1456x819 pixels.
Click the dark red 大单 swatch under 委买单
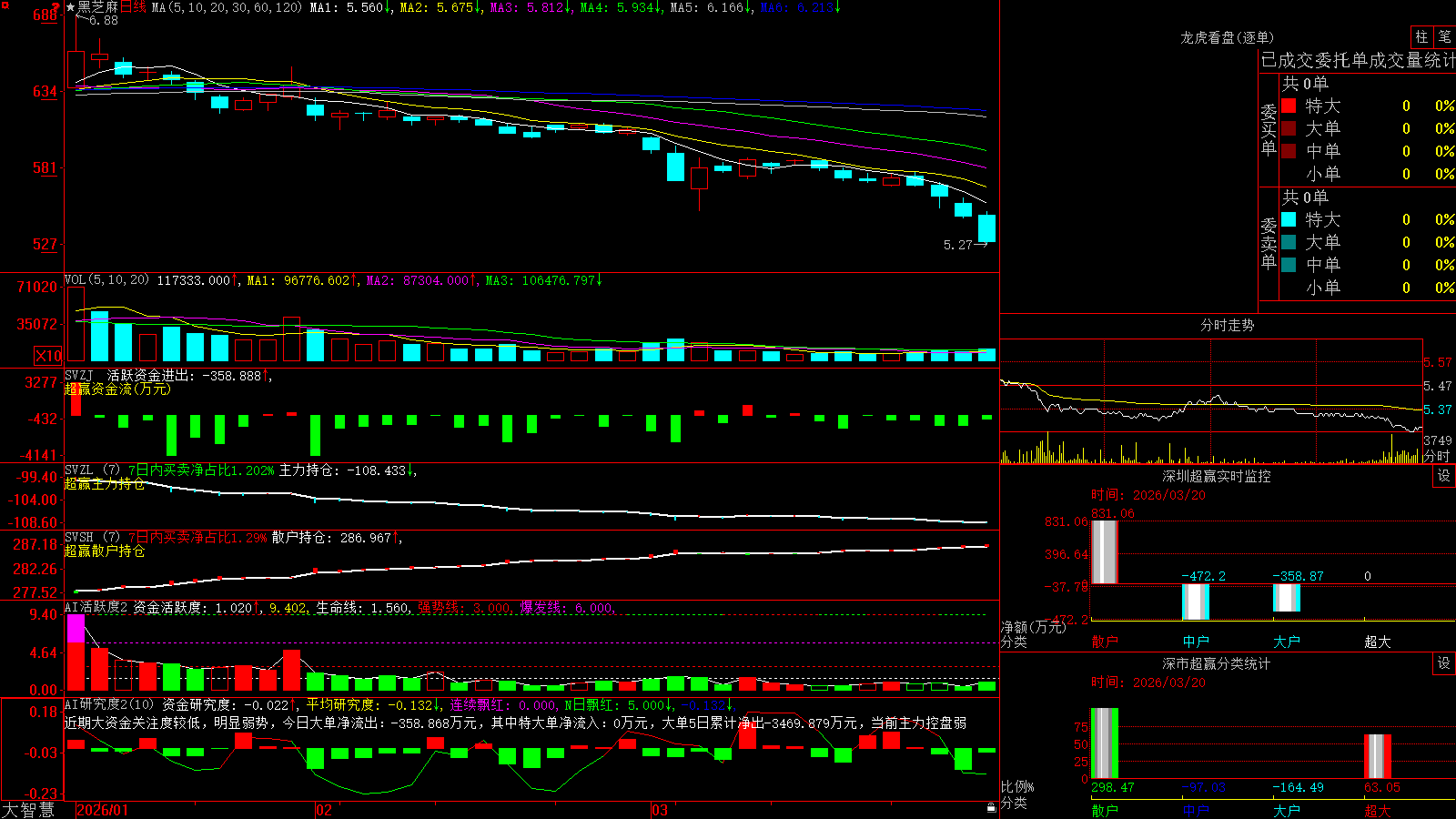click(x=1289, y=128)
